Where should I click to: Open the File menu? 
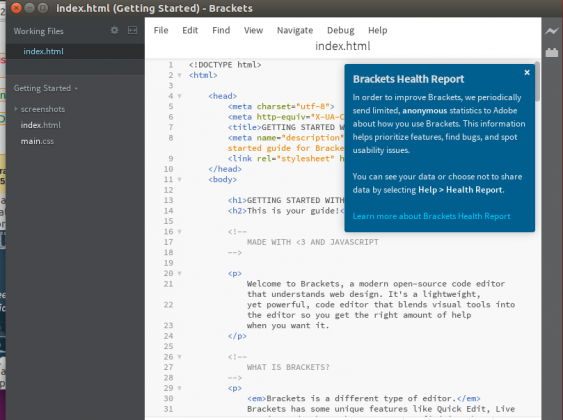(x=161, y=31)
